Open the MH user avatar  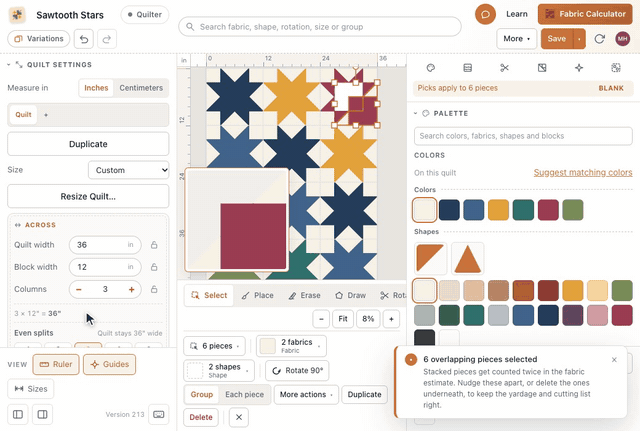pos(622,39)
